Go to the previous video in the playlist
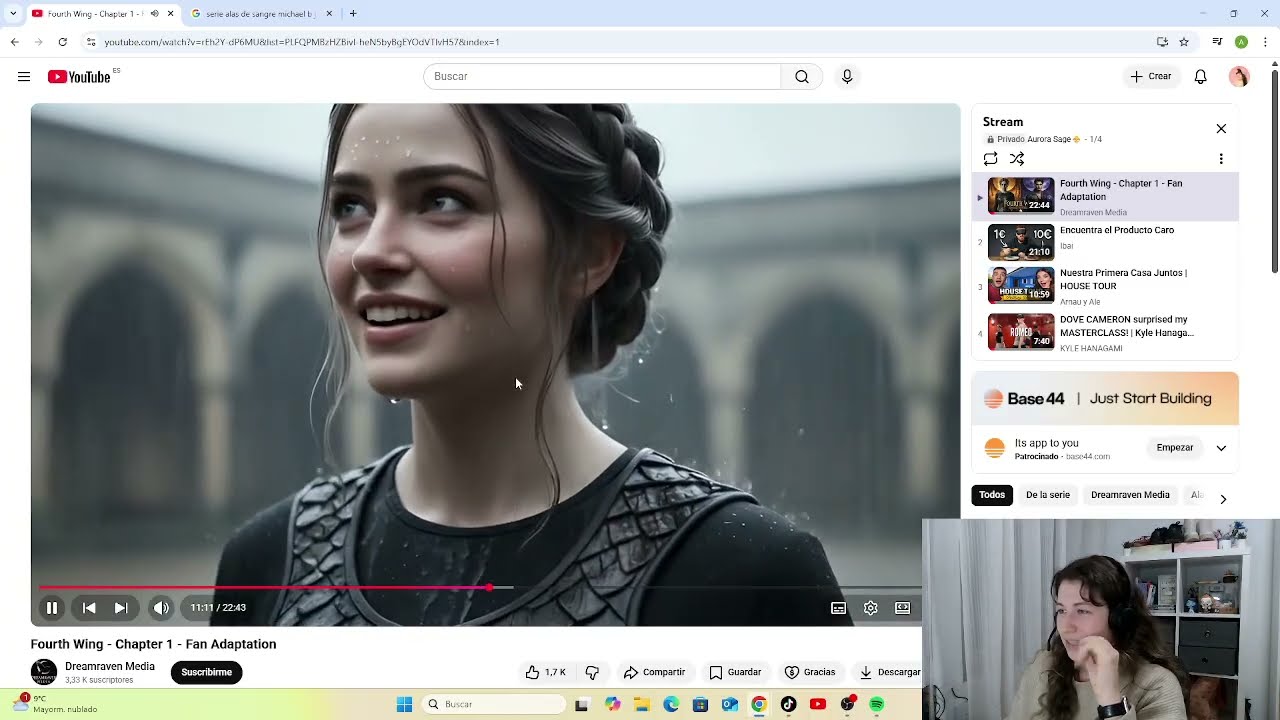 click(89, 608)
